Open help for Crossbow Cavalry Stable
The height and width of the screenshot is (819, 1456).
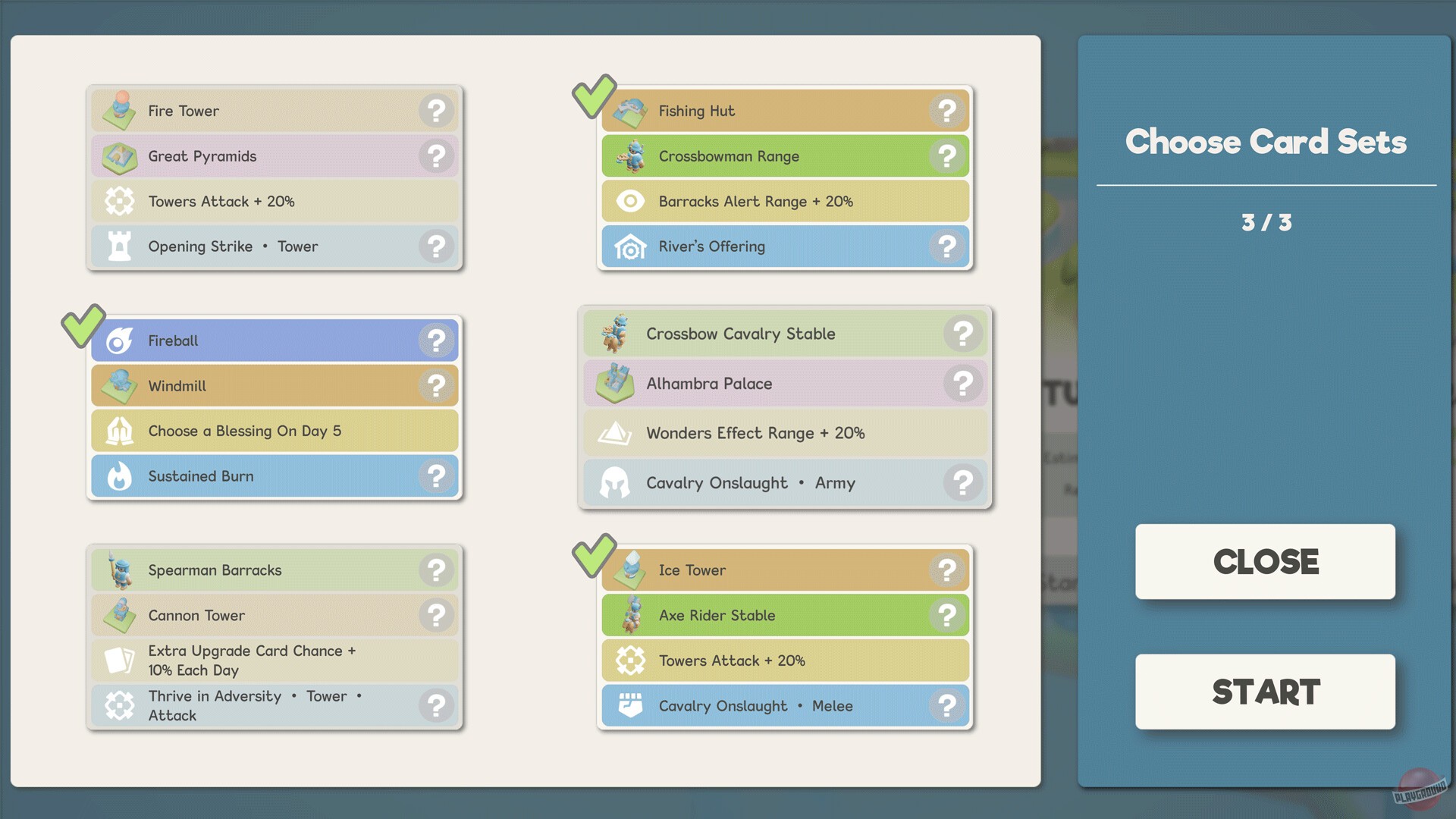click(x=962, y=334)
